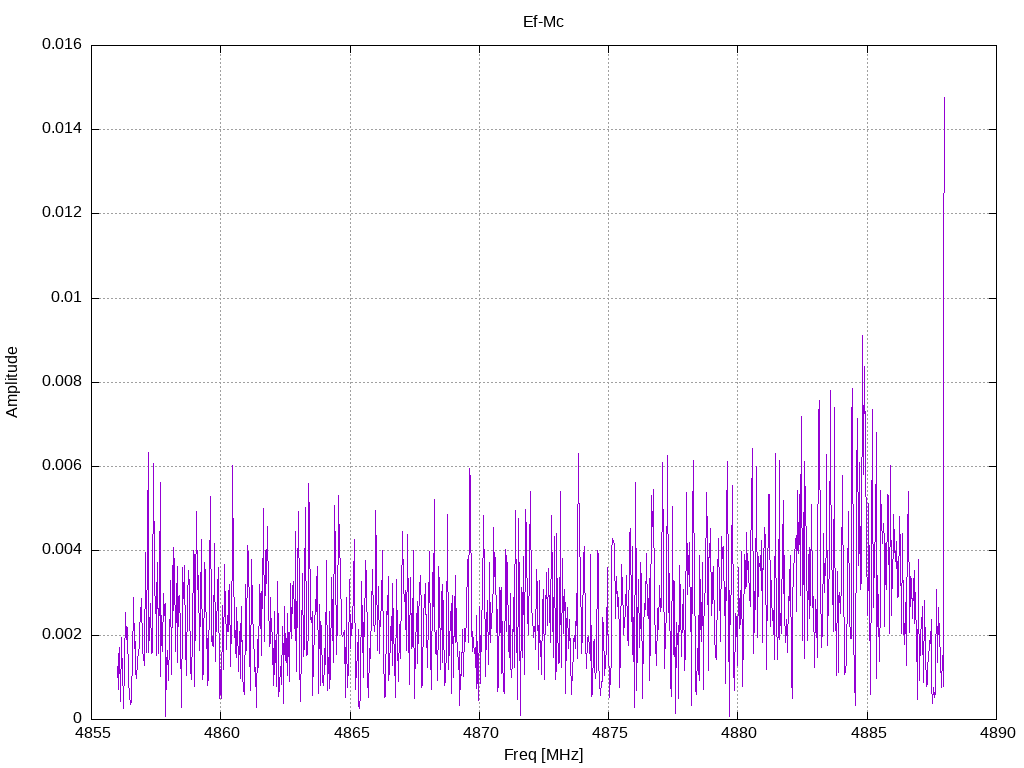Image resolution: width=1024 pixels, height=768 pixels.
Task: Click the plot title Ef-Mc
Action: 543,21
